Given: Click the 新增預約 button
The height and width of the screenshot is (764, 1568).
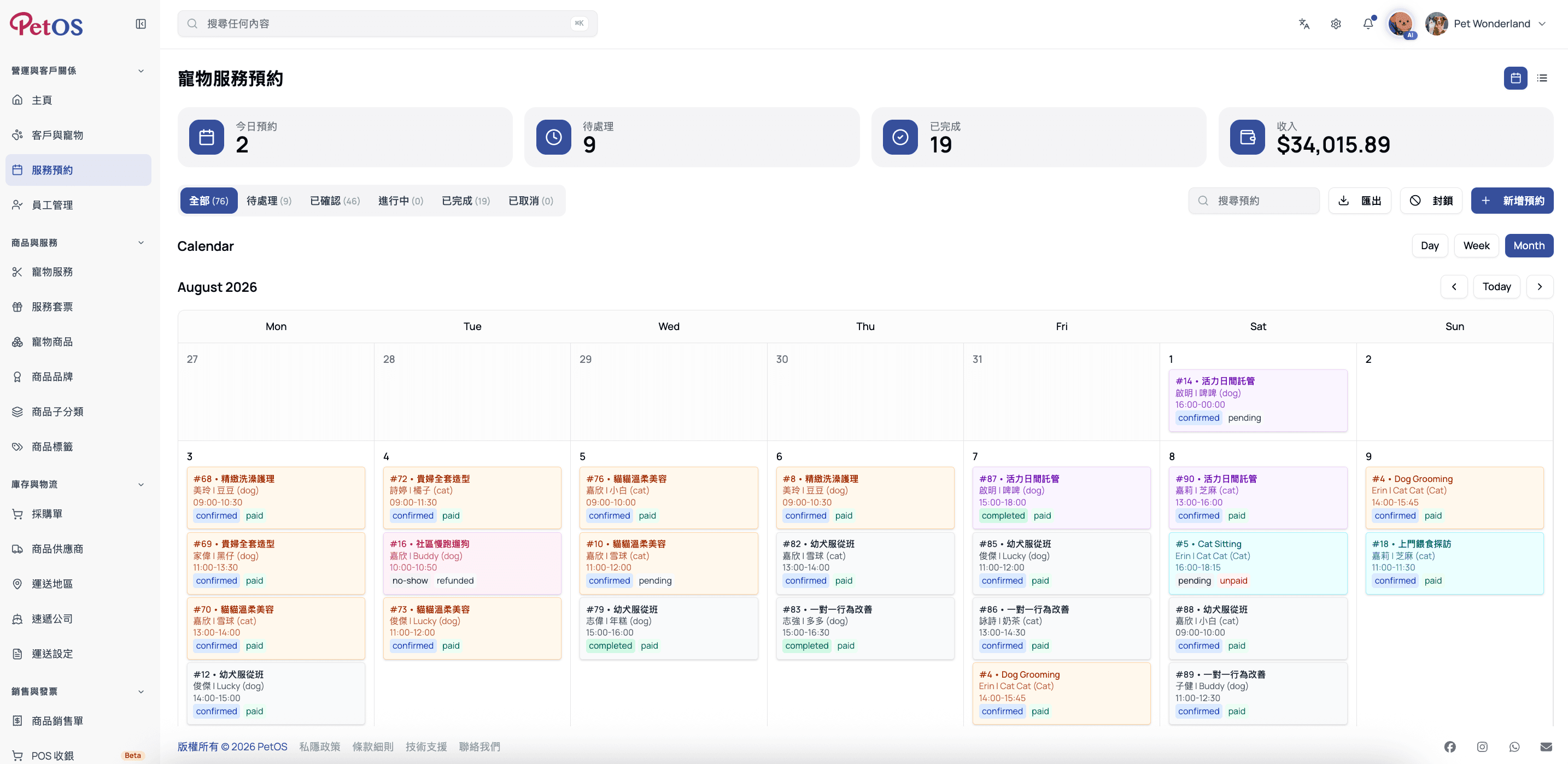Looking at the screenshot, I should click(1512, 201).
